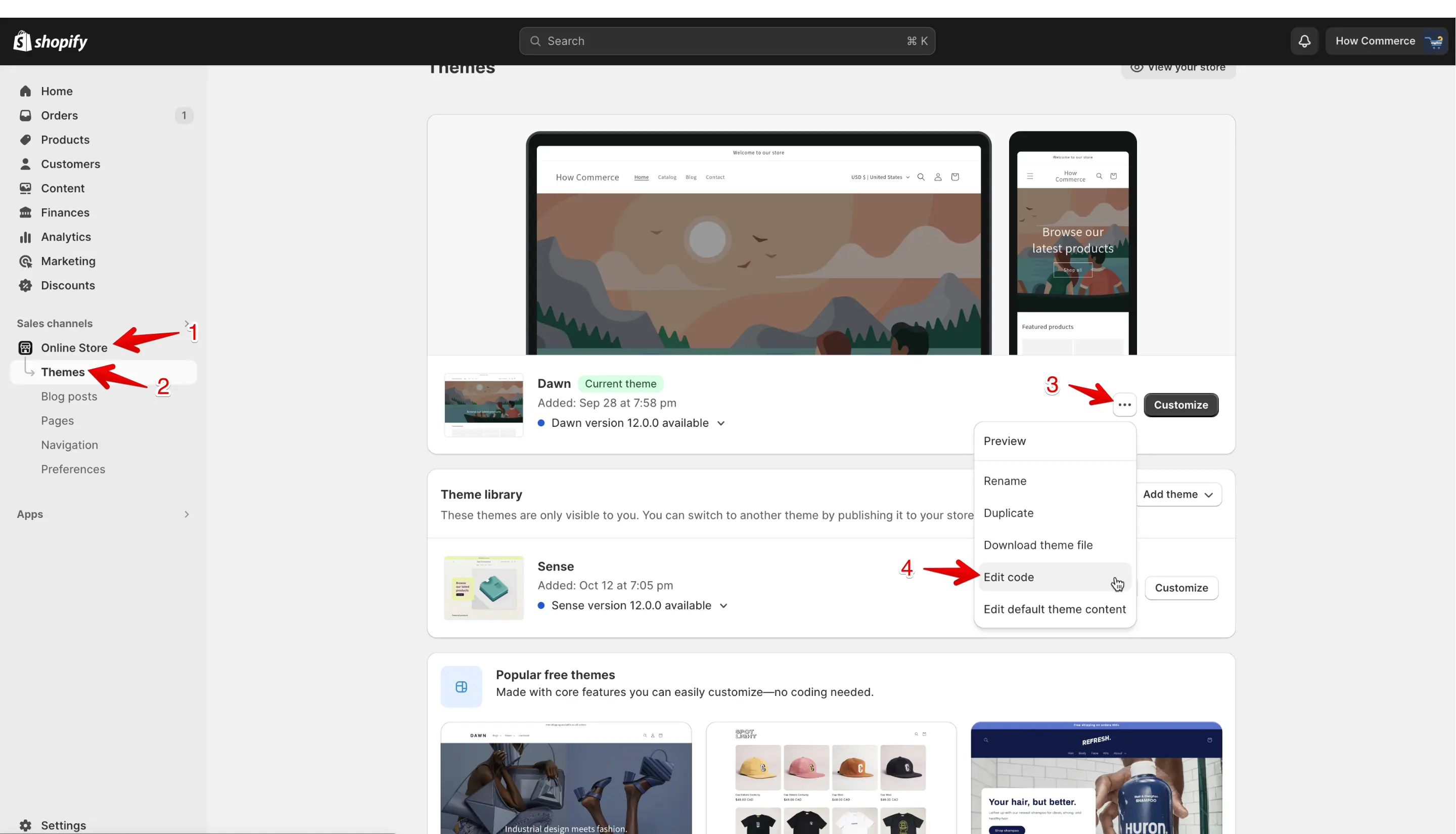Expand Sense version 12.0.0 available details

[x=723, y=605]
